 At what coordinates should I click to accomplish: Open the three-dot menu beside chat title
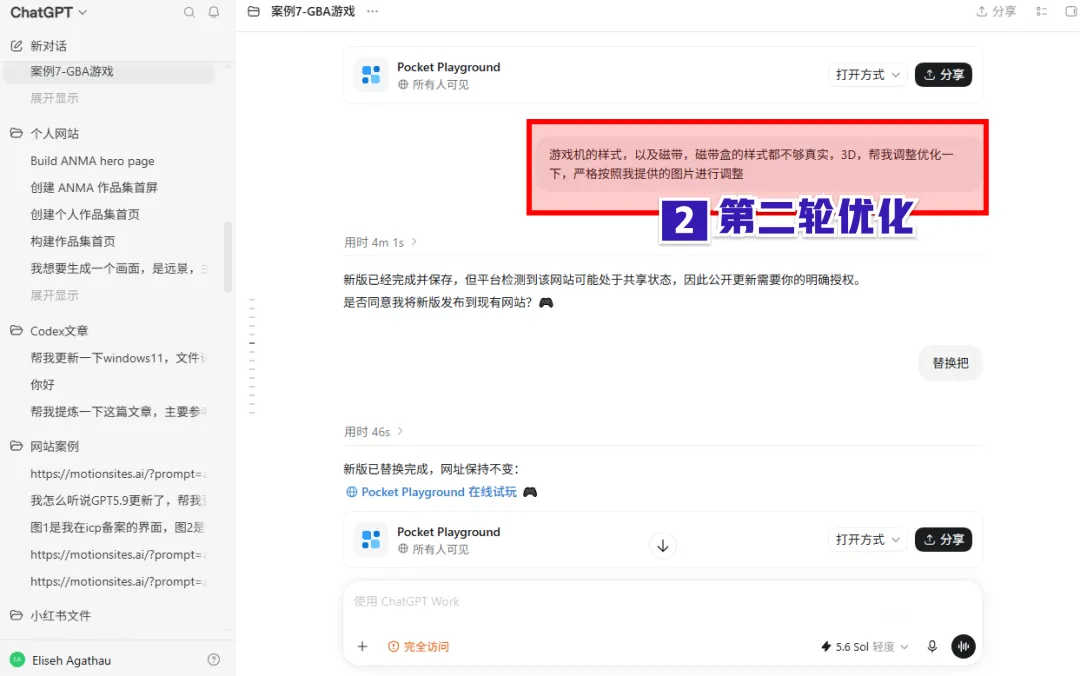[x=372, y=12]
